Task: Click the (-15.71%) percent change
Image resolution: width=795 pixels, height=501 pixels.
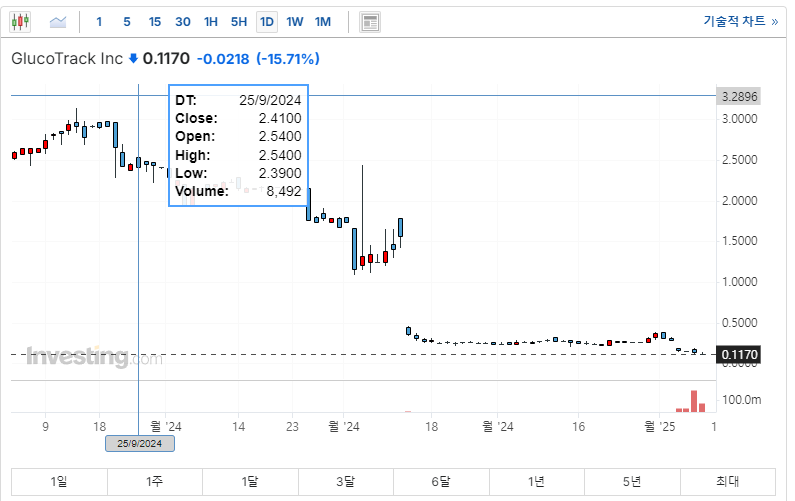Action: pos(287,59)
